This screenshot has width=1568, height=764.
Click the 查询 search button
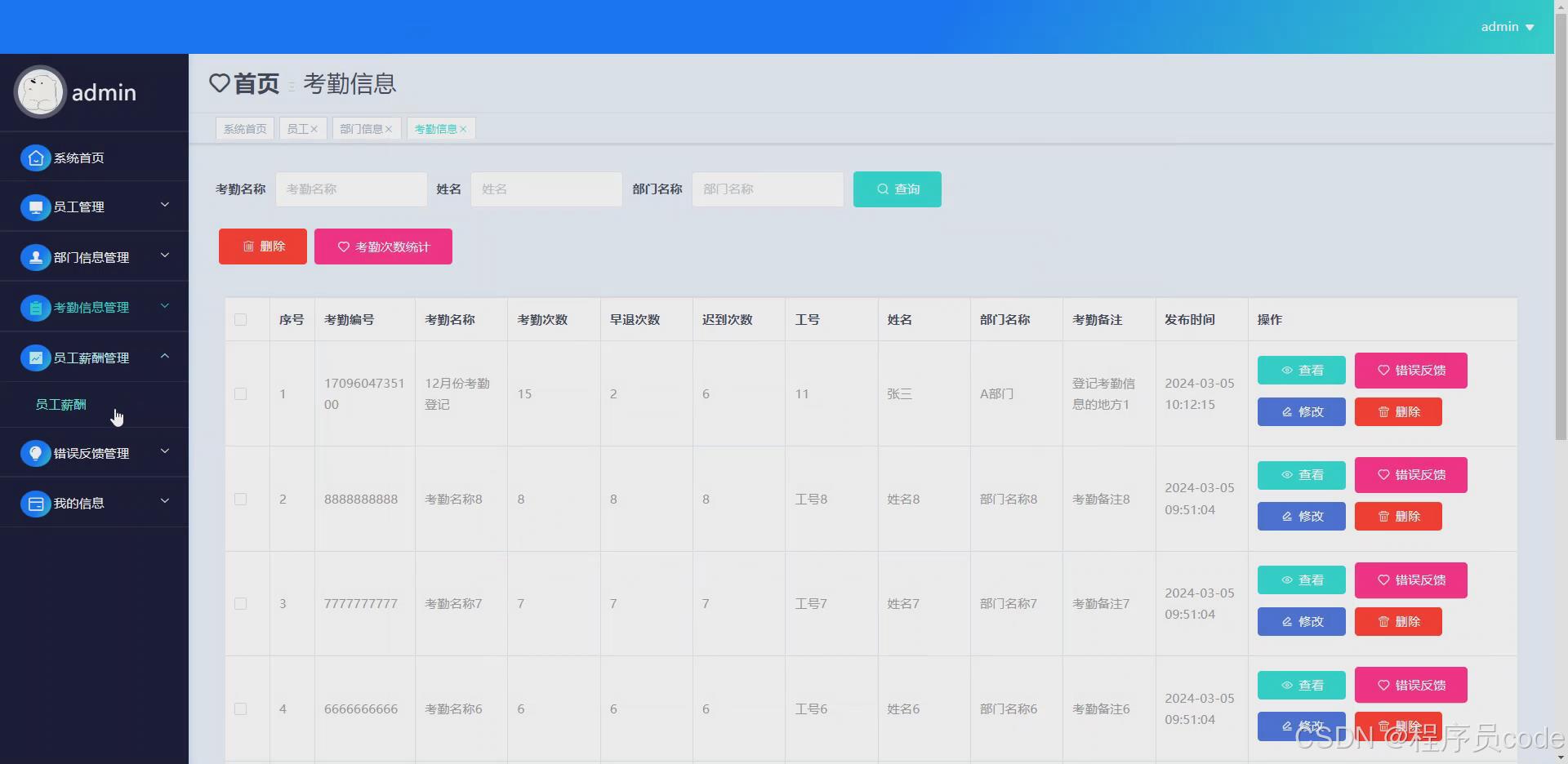[x=897, y=189]
